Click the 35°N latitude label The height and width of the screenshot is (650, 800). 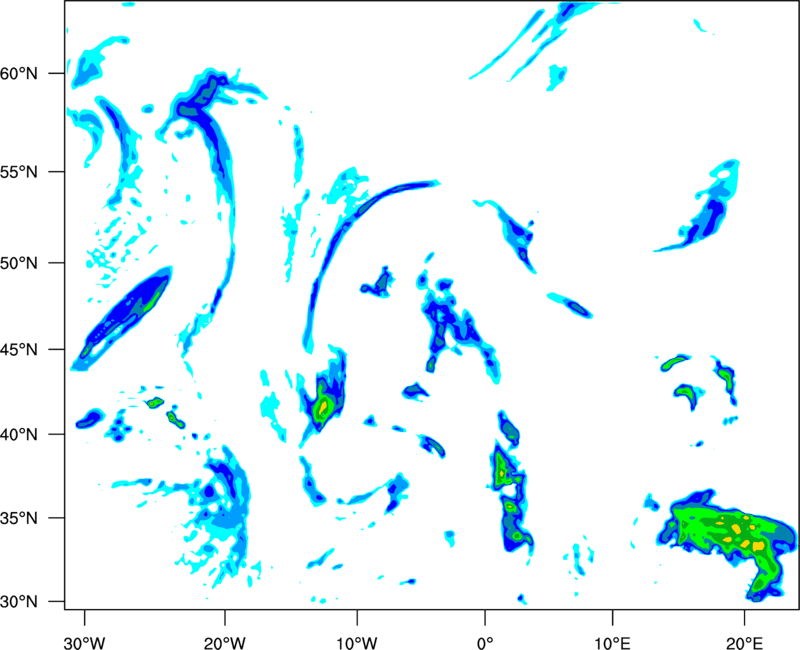(x=19, y=518)
